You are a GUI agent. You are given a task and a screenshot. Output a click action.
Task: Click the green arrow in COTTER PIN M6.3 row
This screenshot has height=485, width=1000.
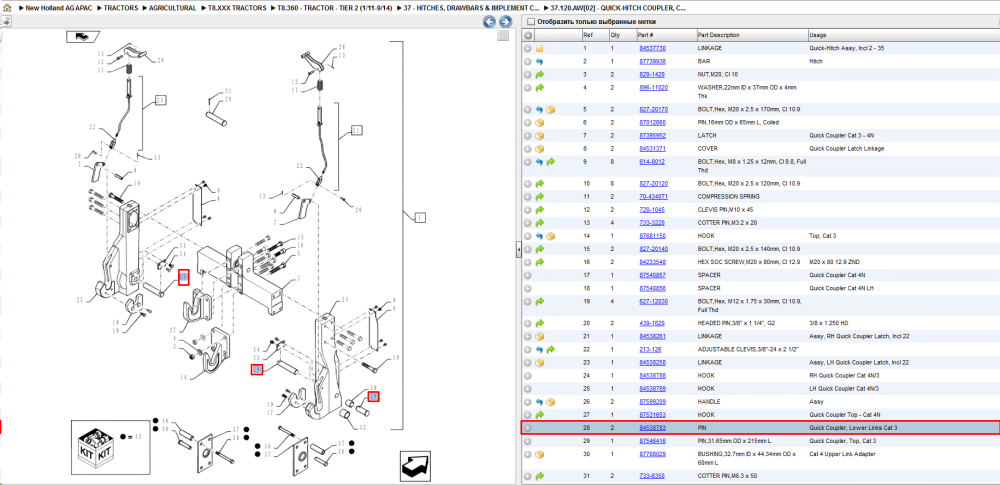pos(540,476)
